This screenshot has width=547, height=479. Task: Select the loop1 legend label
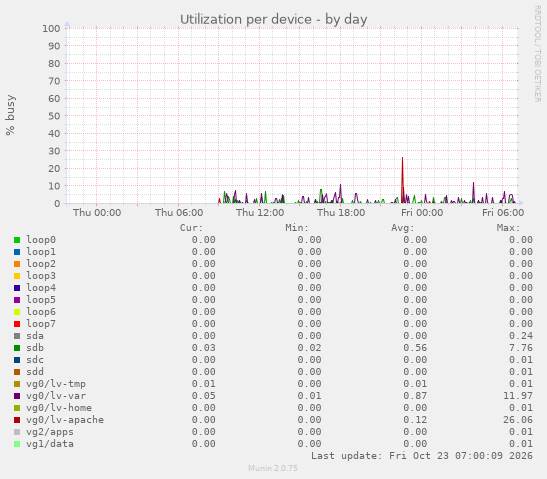(41, 252)
